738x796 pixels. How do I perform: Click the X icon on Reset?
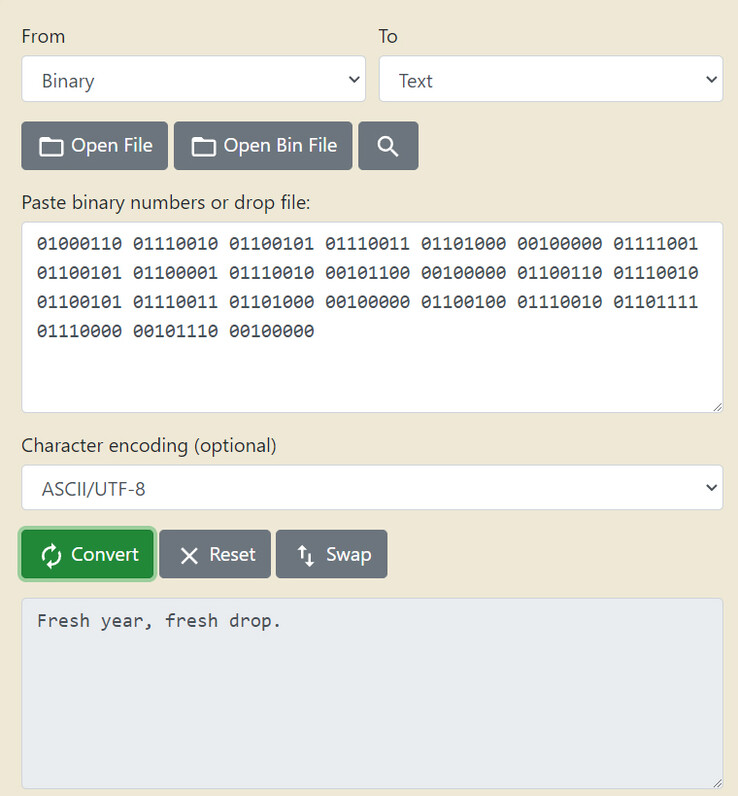coord(189,555)
